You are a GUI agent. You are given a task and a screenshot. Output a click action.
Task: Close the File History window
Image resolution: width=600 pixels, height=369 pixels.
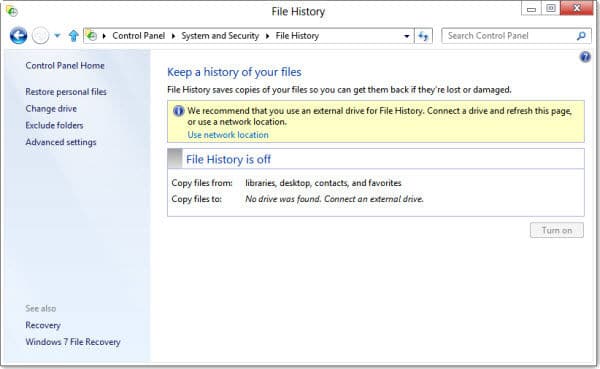click(x=577, y=8)
